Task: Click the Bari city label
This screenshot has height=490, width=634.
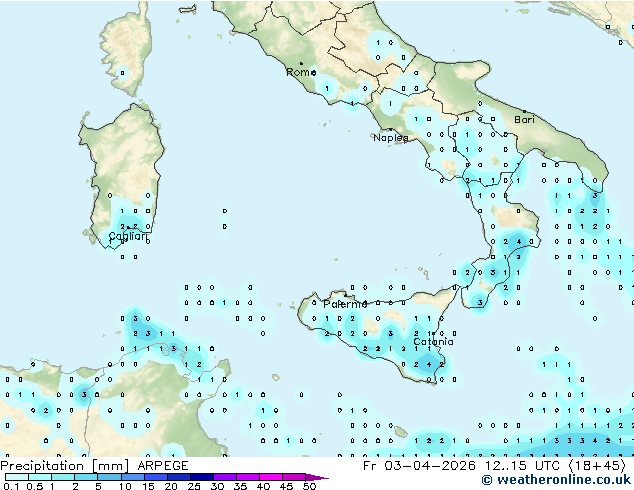Action: coord(524,120)
